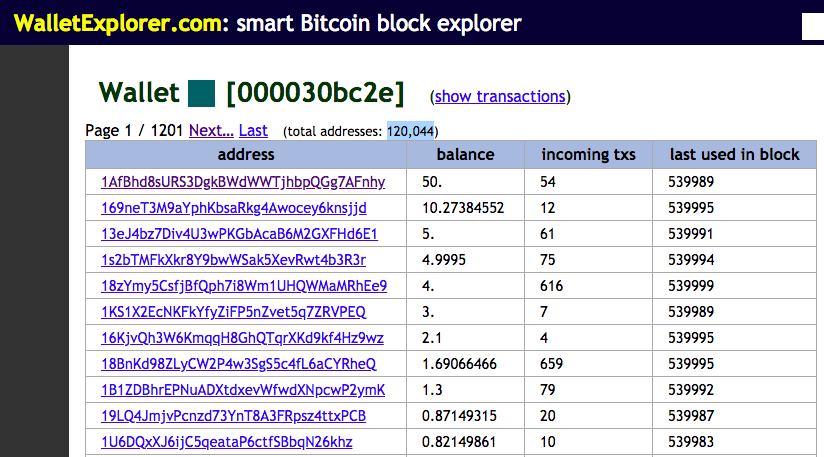This screenshot has width=824, height=457.
Task: Click block number 539987
Action: click(691, 416)
